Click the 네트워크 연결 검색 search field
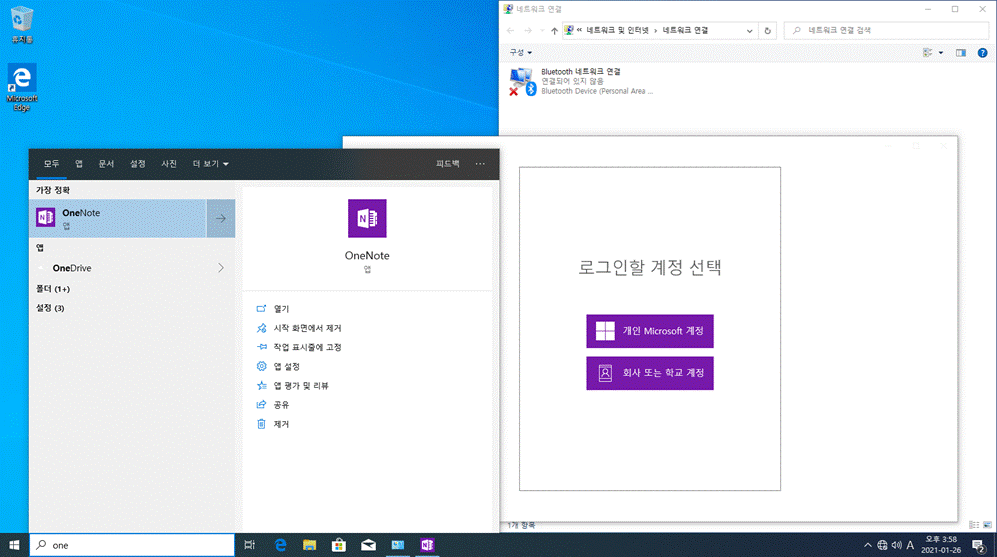The height and width of the screenshot is (557, 997). pyautogui.click(x=886, y=31)
